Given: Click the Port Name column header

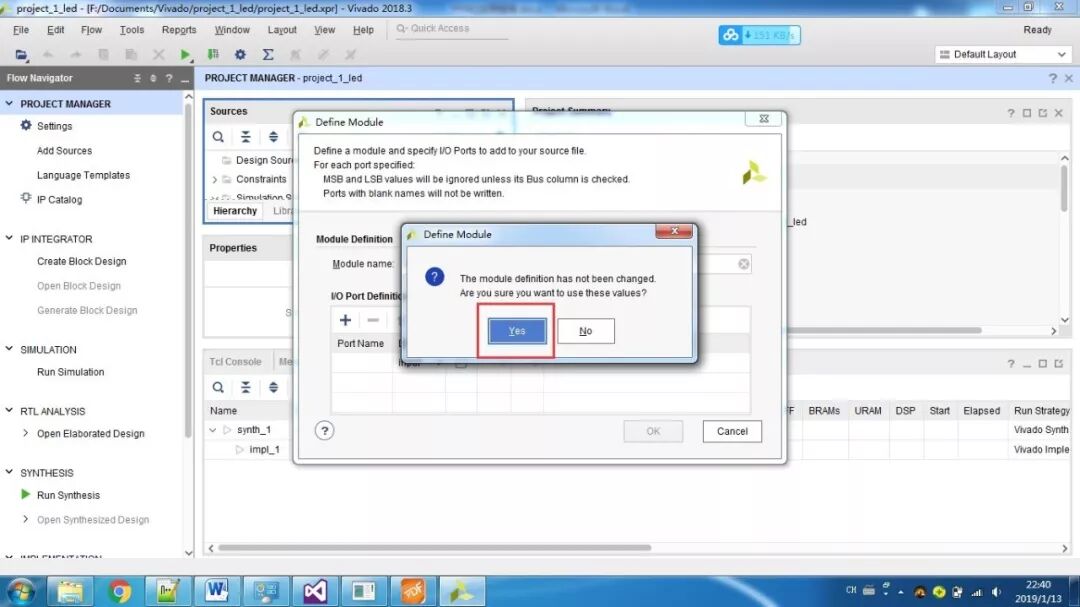Looking at the screenshot, I should (x=360, y=343).
